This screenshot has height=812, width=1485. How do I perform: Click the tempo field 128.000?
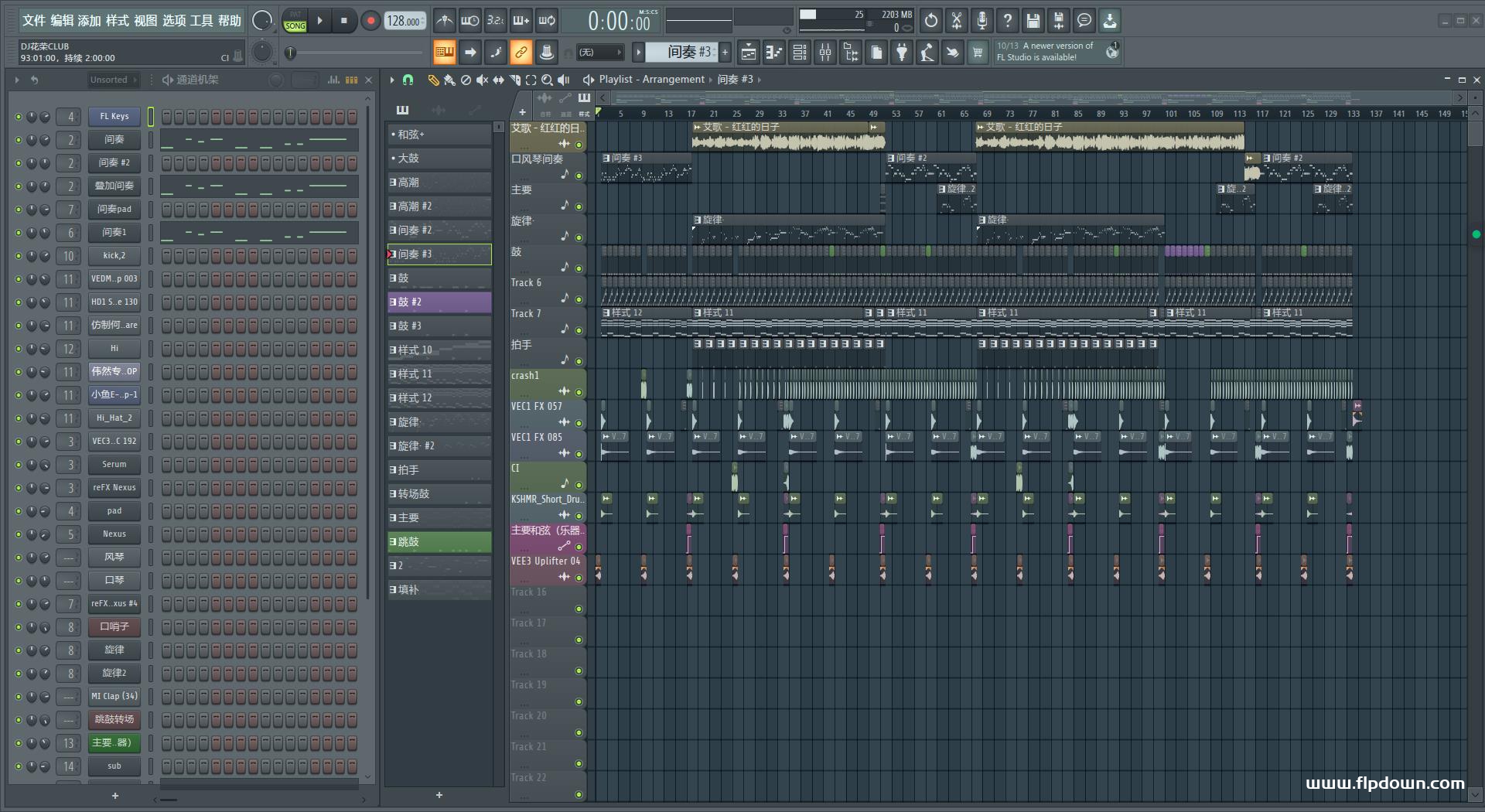[405, 21]
